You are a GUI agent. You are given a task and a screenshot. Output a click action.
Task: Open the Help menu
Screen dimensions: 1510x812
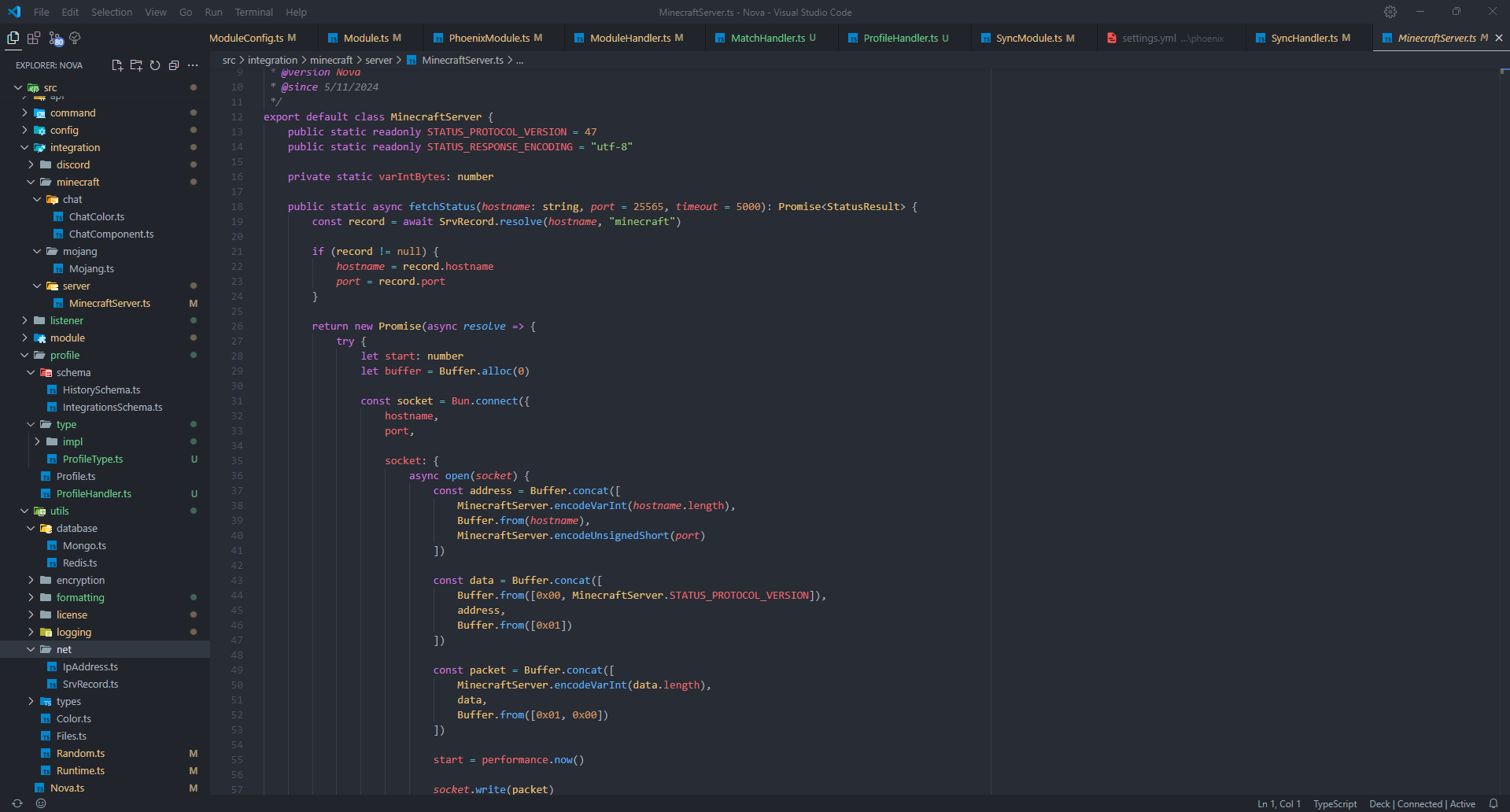(296, 12)
